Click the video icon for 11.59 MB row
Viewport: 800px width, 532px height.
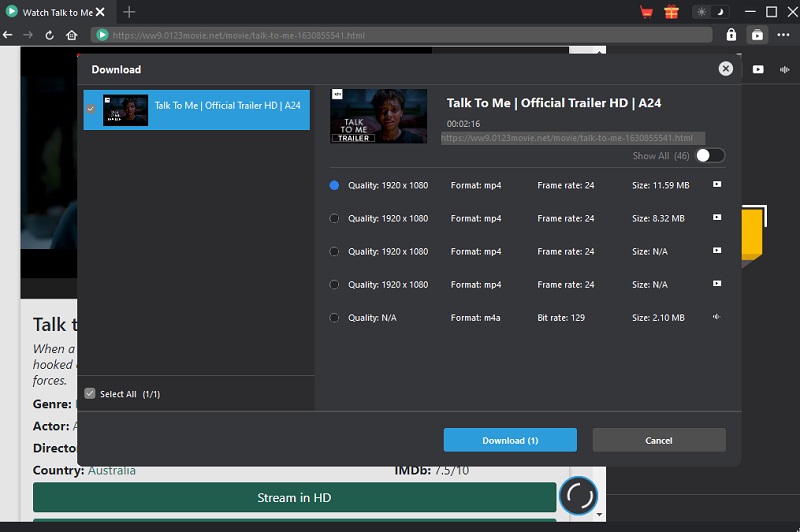coord(717,184)
